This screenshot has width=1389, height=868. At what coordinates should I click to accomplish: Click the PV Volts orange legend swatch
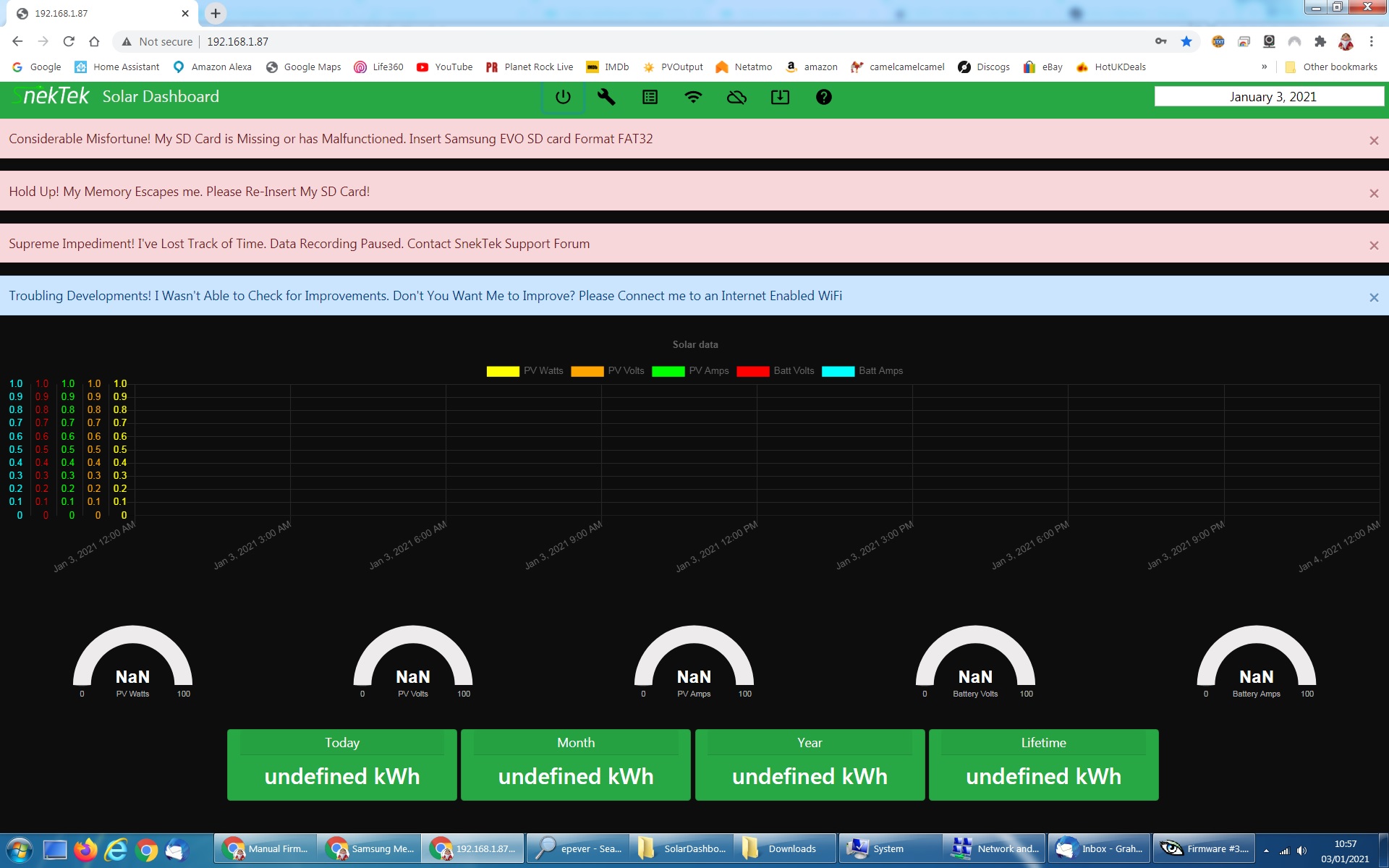tap(587, 371)
